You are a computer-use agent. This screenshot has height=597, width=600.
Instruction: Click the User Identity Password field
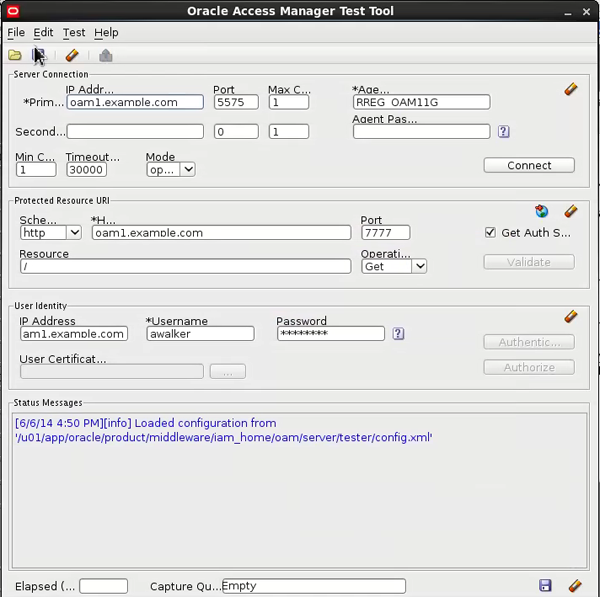(x=331, y=334)
